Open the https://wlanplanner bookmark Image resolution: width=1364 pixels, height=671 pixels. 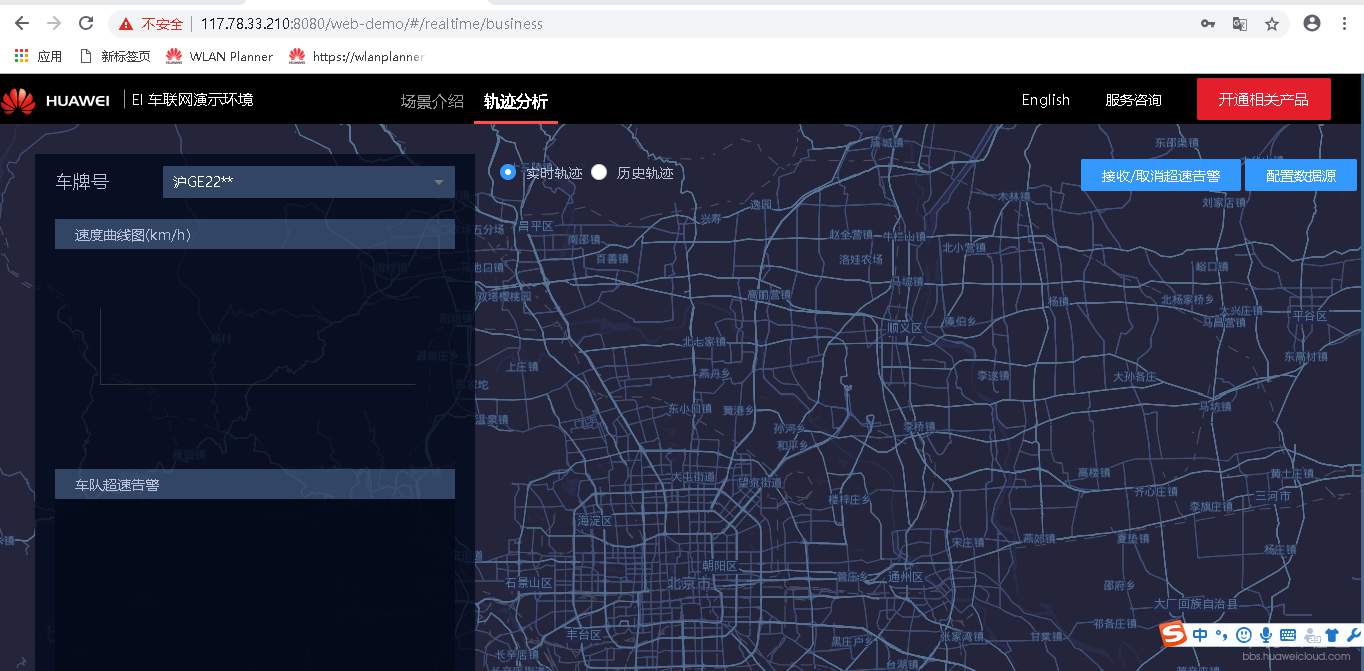[356, 56]
